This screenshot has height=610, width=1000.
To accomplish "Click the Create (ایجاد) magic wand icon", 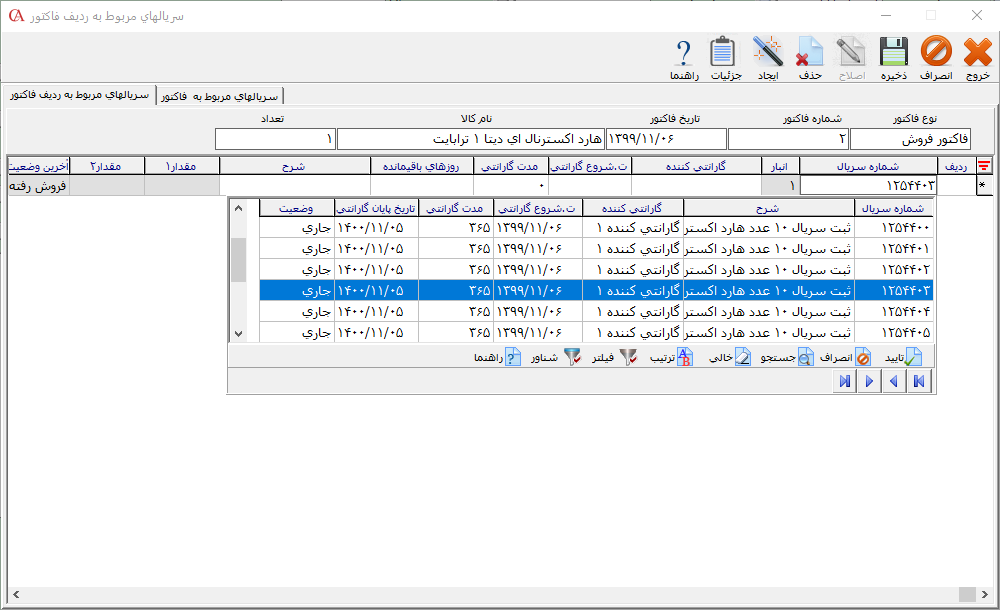I will (767, 57).
